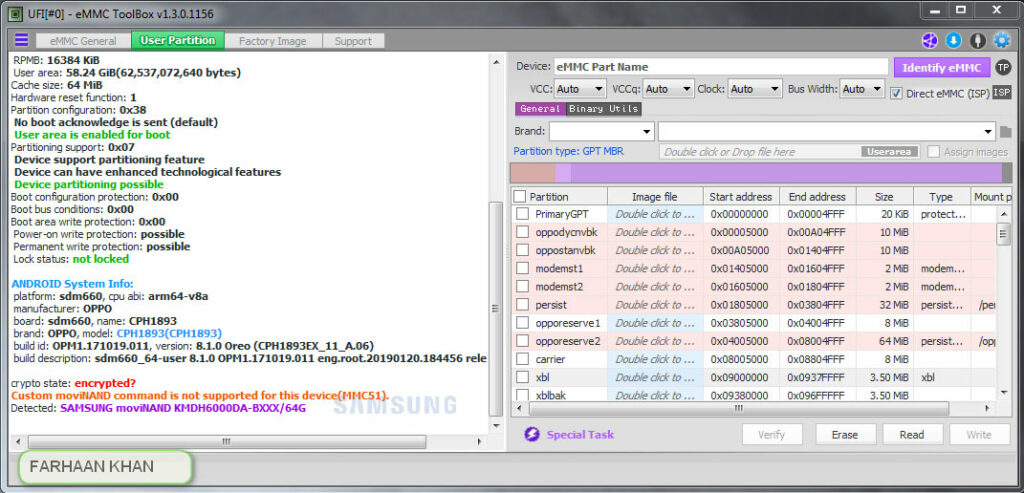
Task: Click the globe network icon
Action: (930, 41)
